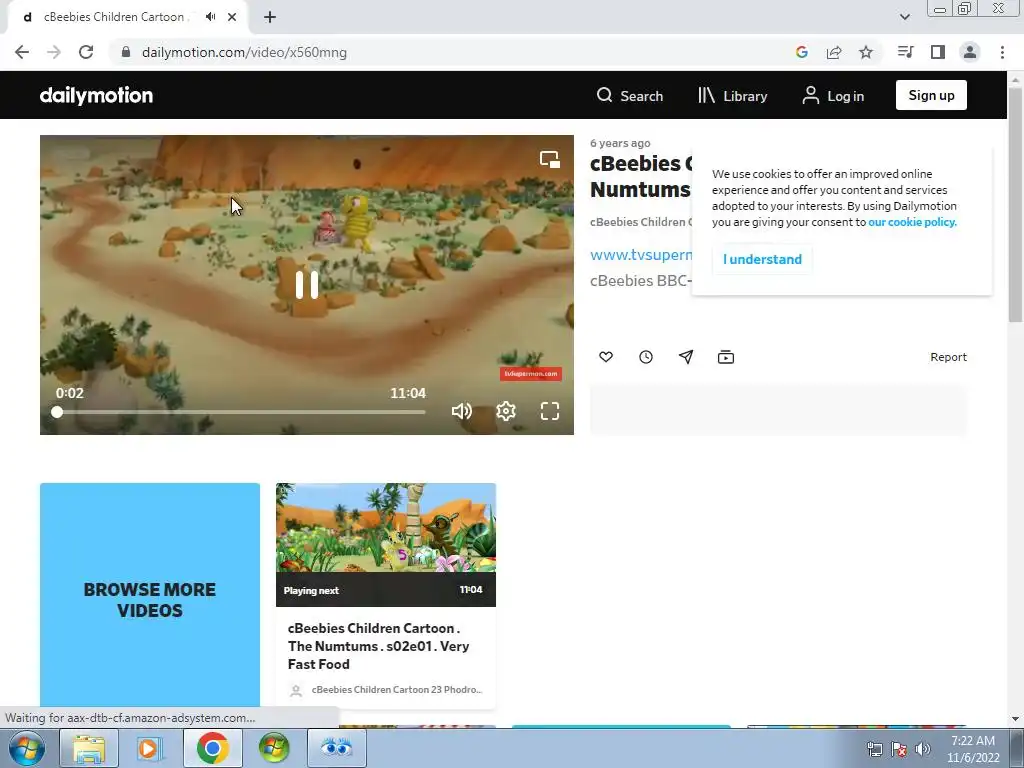Share this page icon in toolbar
1024x768 pixels.
click(833, 52)
